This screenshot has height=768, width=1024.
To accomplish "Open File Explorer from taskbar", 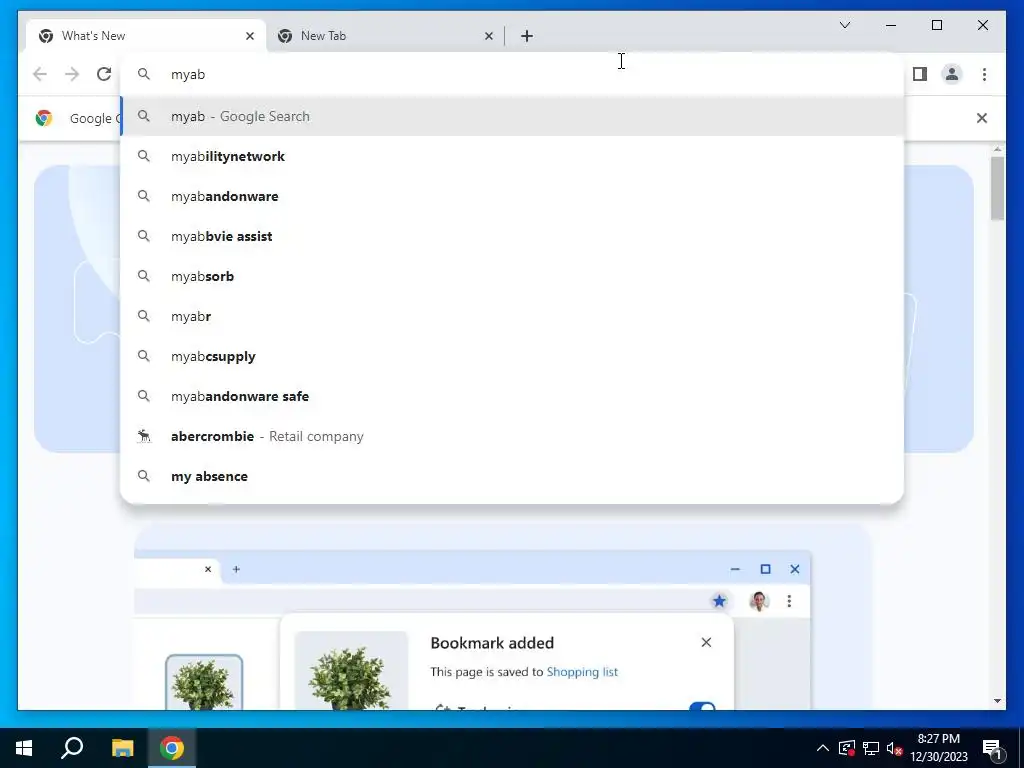I will 122,748.
